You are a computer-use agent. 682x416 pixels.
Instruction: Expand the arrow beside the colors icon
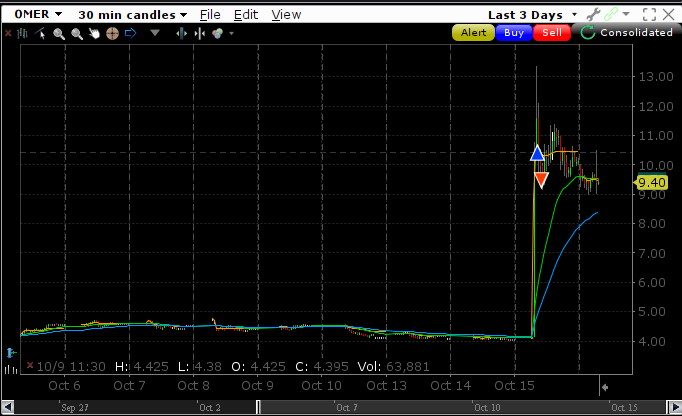(x=231, y=33)
